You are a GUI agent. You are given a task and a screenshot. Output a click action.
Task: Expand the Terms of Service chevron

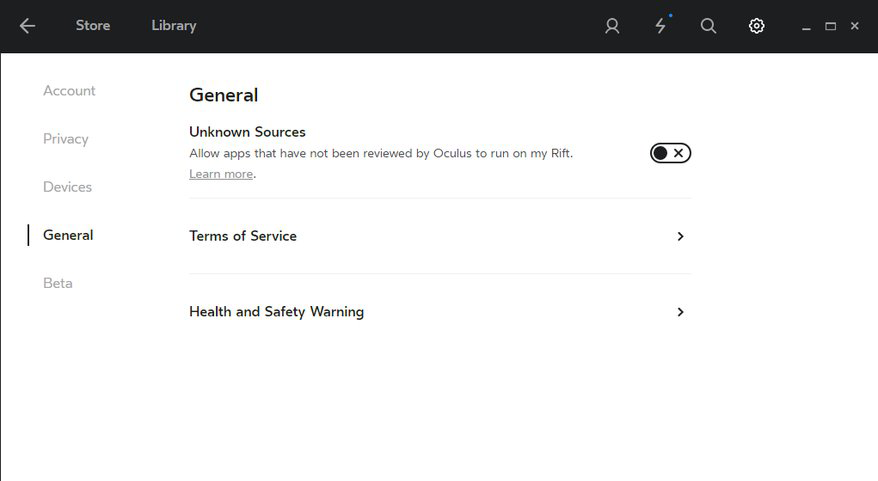coord(680,237)
